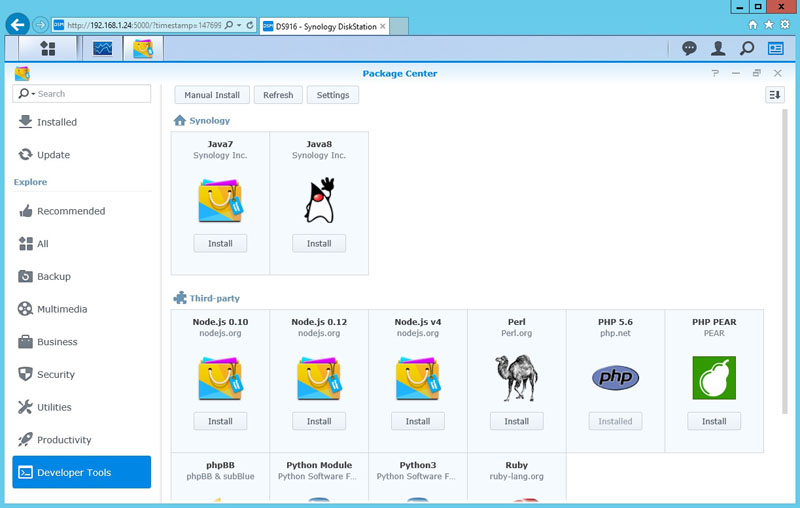Open the search filter dropdown arrow
This screenshot has width=800, height=508.
pyautogui.click(x=33, y=94)
